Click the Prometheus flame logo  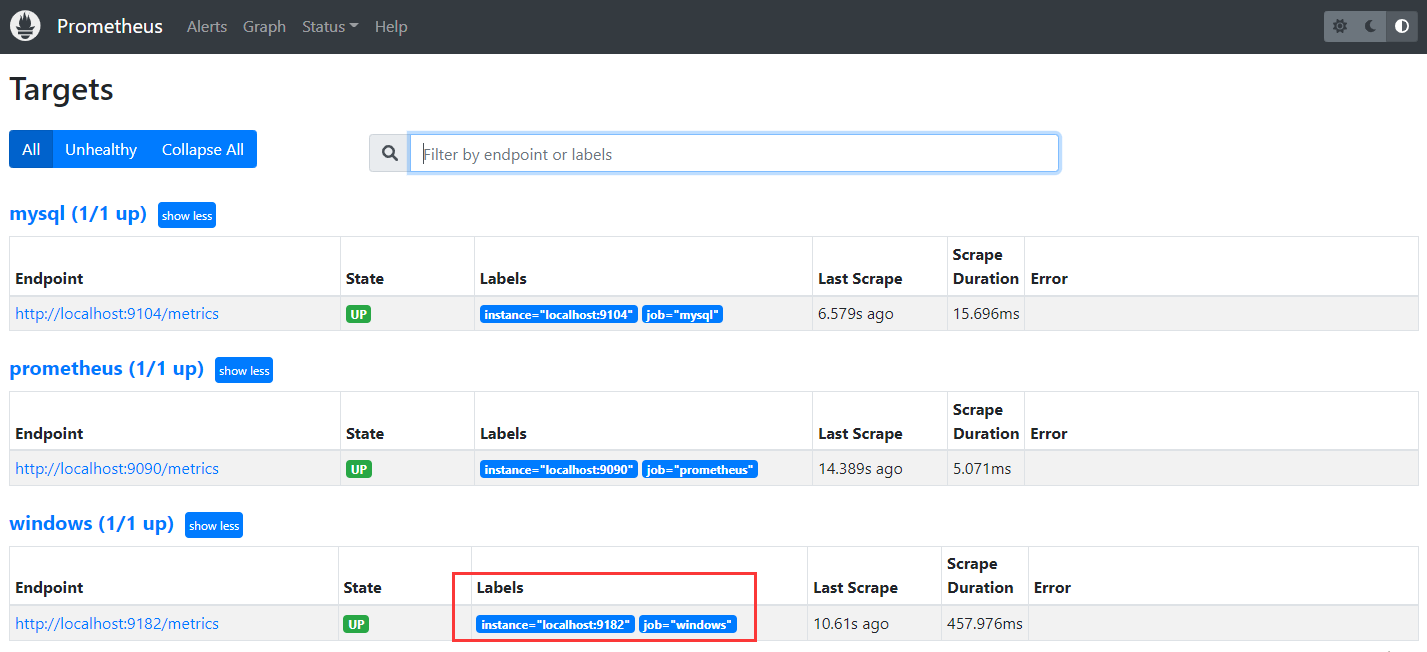pyautogui.click(x=25, y=26)
